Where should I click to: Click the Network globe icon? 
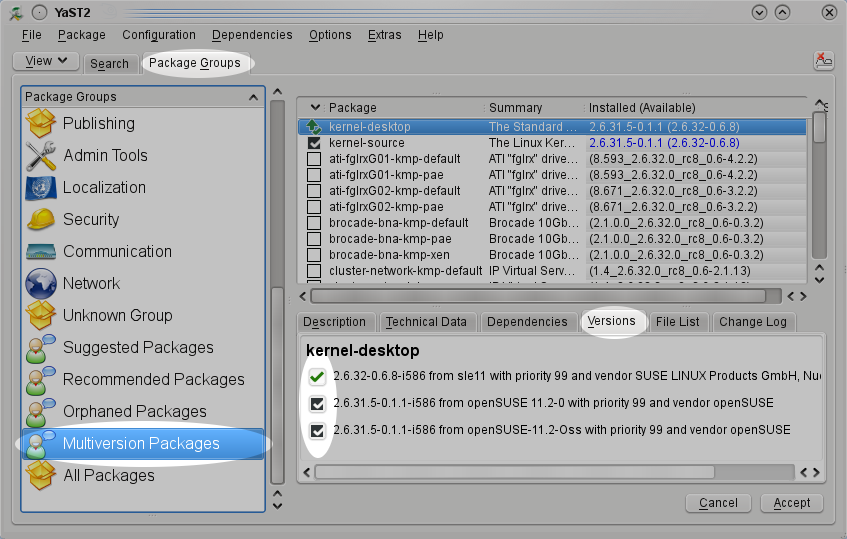[41, 284]
